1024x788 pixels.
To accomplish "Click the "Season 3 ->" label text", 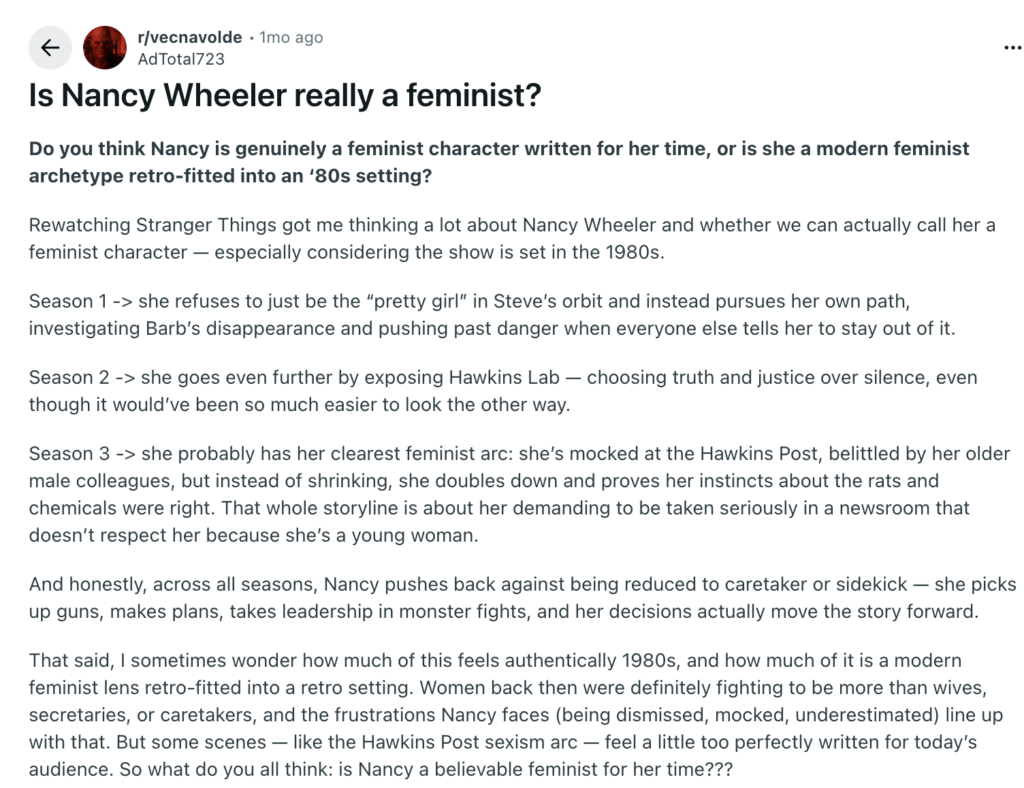I will pyautogui.click(x=80, y=454).
